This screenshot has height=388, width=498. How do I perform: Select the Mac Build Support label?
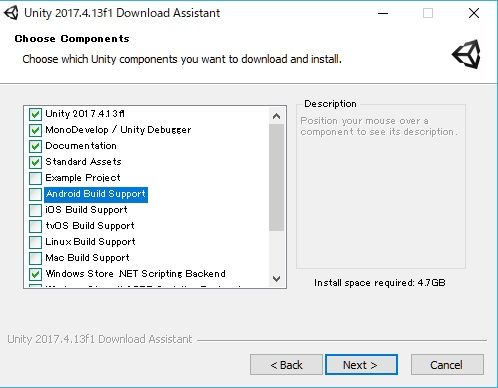(87, 258)
